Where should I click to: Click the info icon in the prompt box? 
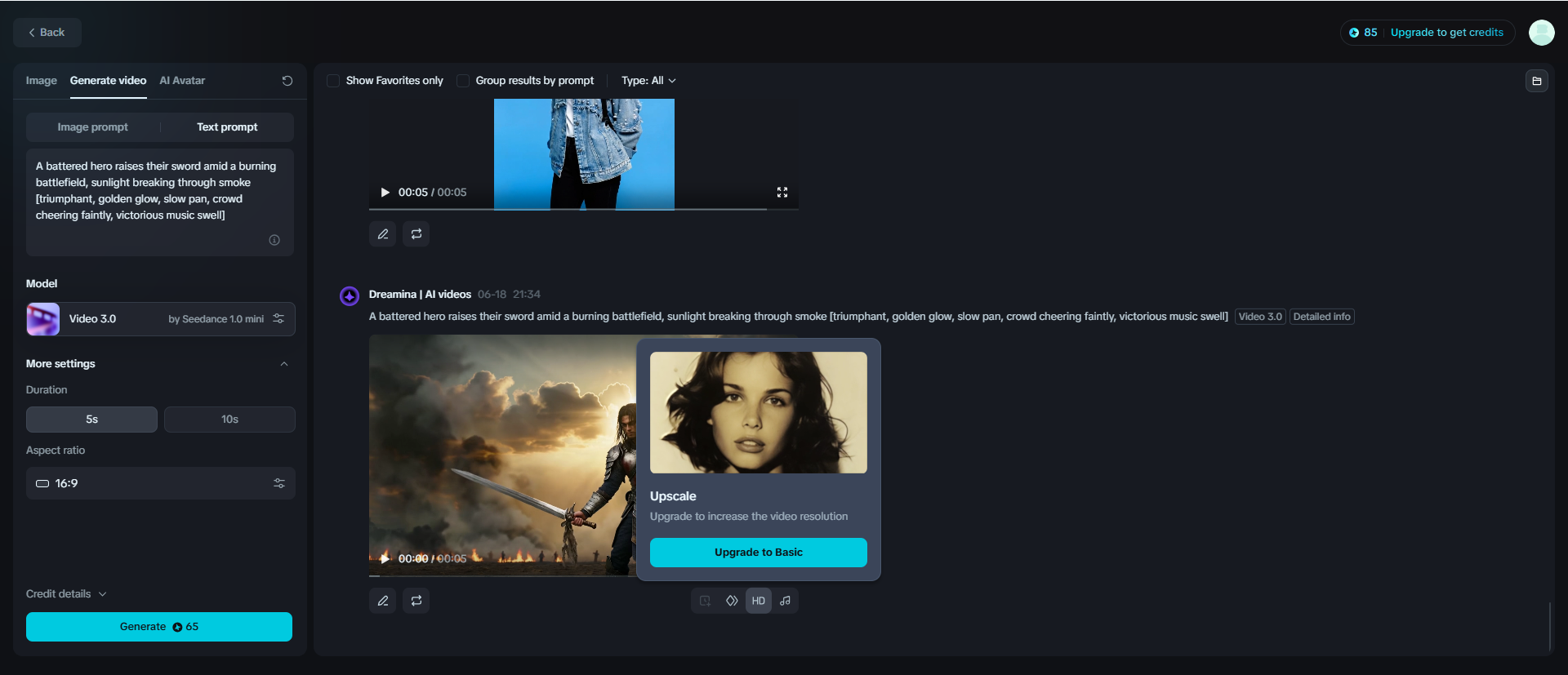[x=274, y=240]
